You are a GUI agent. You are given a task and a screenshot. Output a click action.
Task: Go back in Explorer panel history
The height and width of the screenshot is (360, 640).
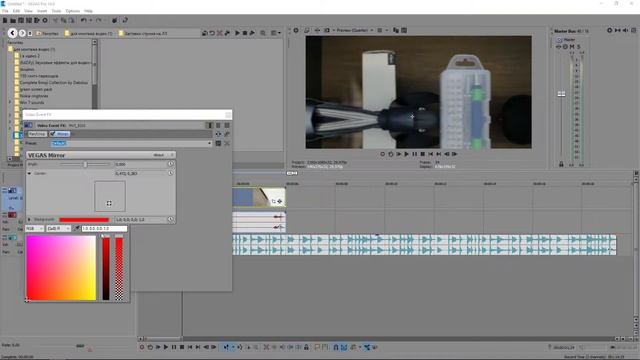(x=13, y=33)
